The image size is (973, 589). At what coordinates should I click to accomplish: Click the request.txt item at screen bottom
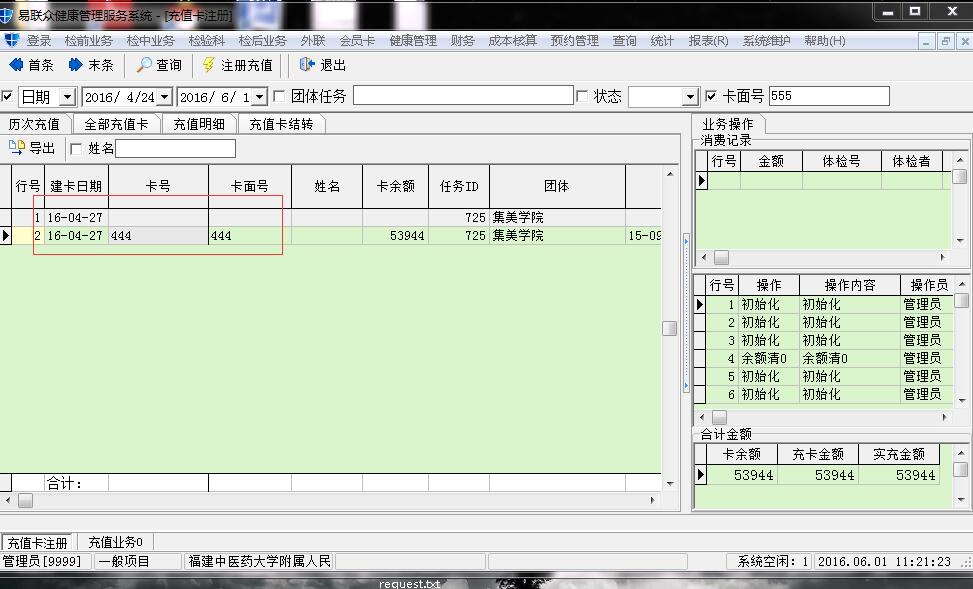pos(410,583)
